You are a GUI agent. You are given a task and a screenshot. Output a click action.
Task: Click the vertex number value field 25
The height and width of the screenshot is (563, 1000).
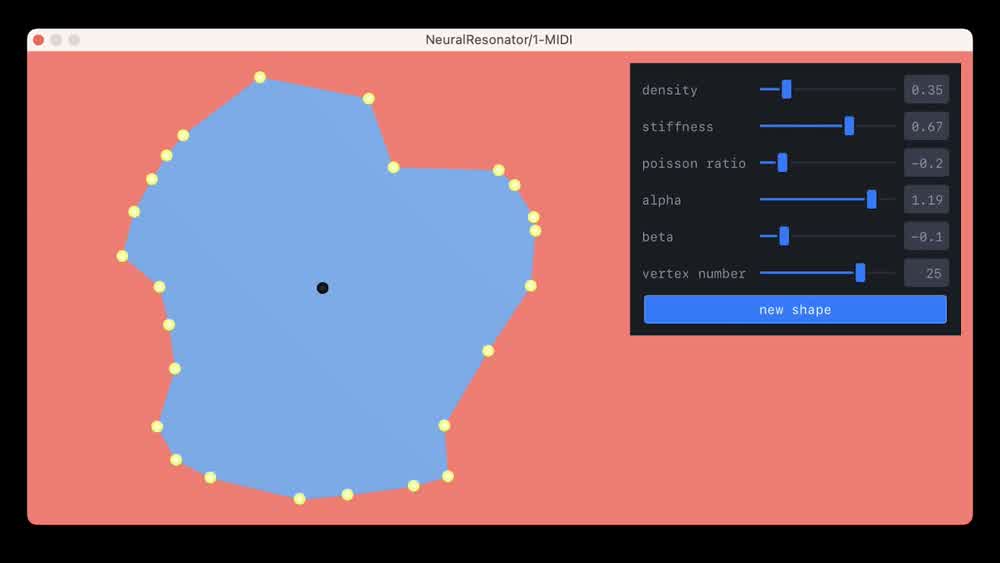pos(927,273)
